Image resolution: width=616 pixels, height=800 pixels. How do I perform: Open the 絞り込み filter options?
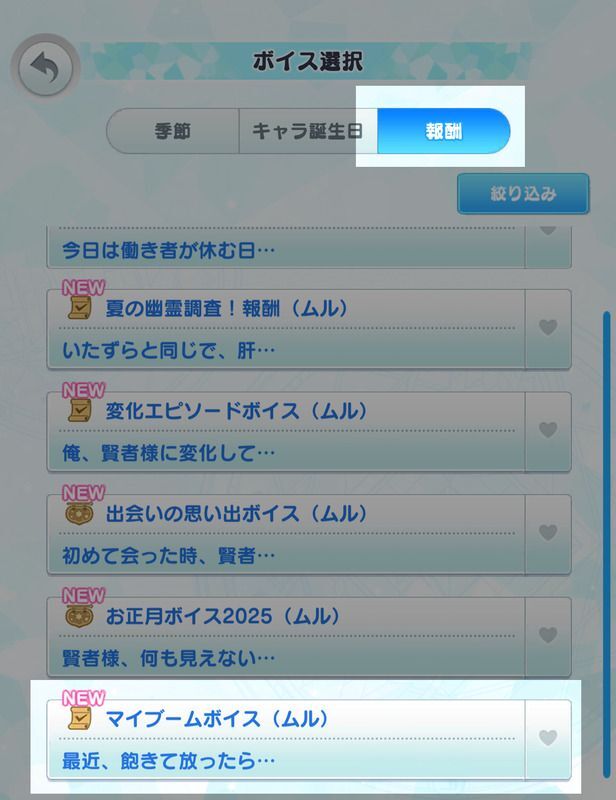pyautogui.click(x=523, y=193)
